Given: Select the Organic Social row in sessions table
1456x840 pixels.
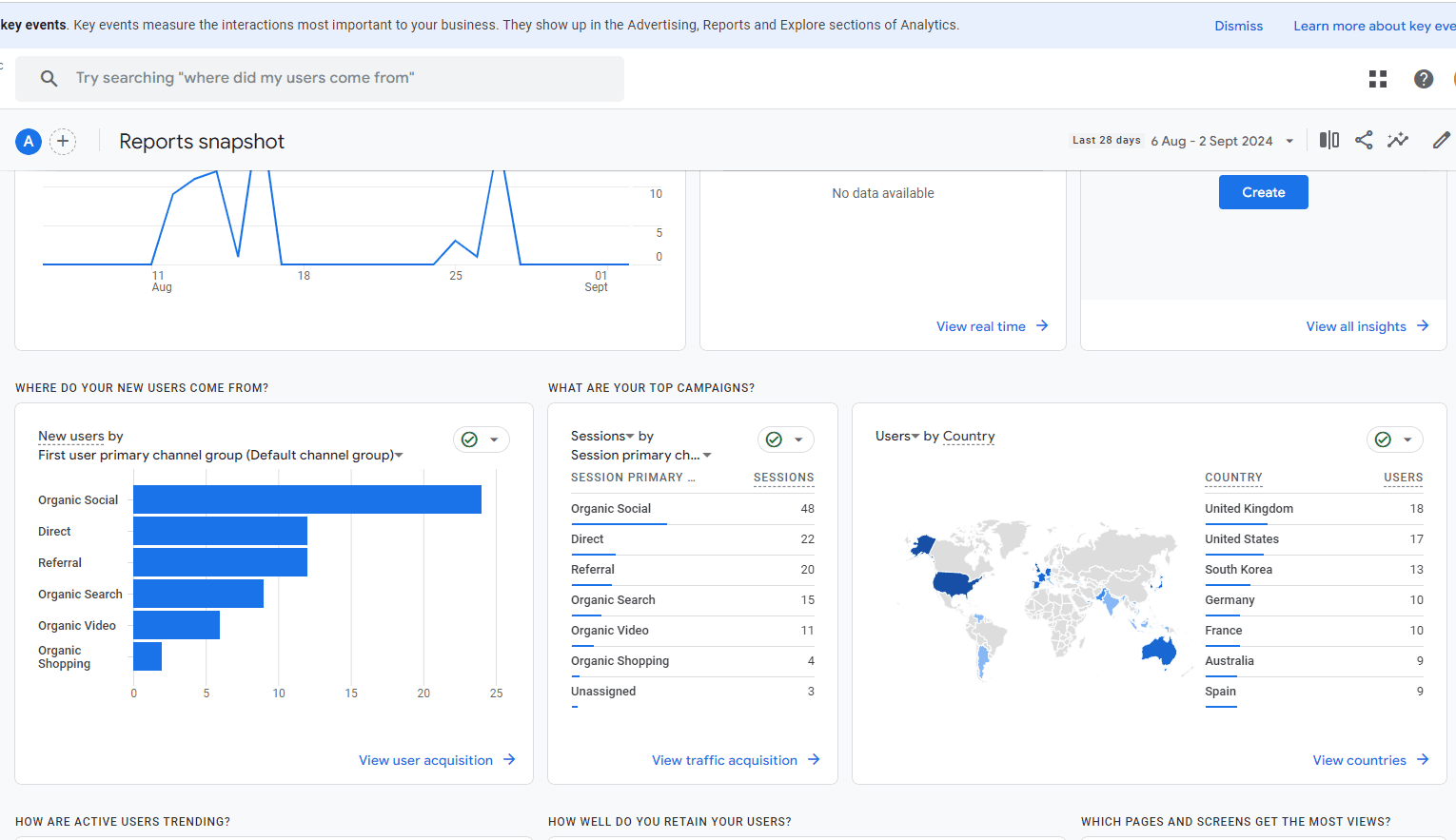Looking at the screenshot, I should click(x=693, y=509).
